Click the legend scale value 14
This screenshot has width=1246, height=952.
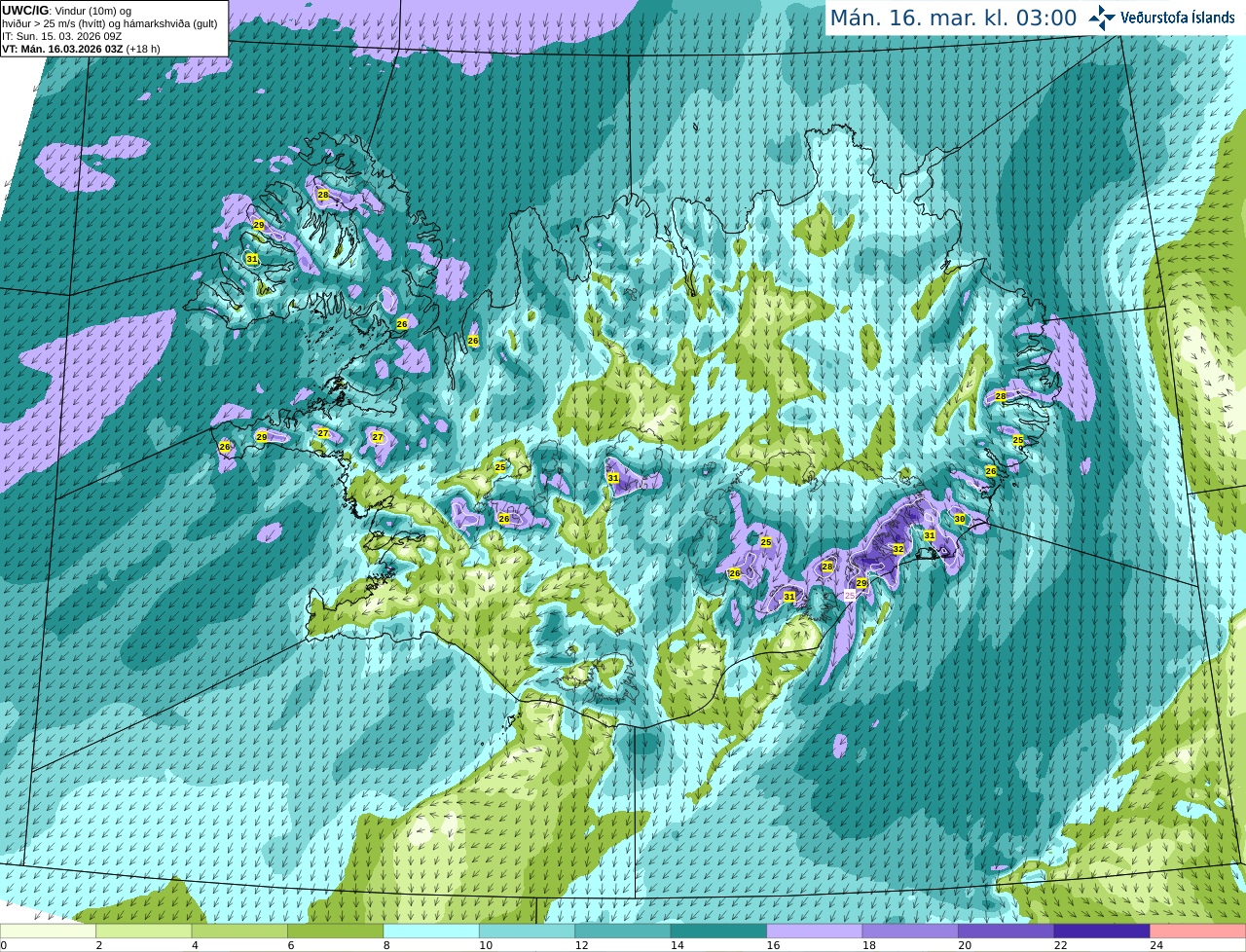coord(678,945)
